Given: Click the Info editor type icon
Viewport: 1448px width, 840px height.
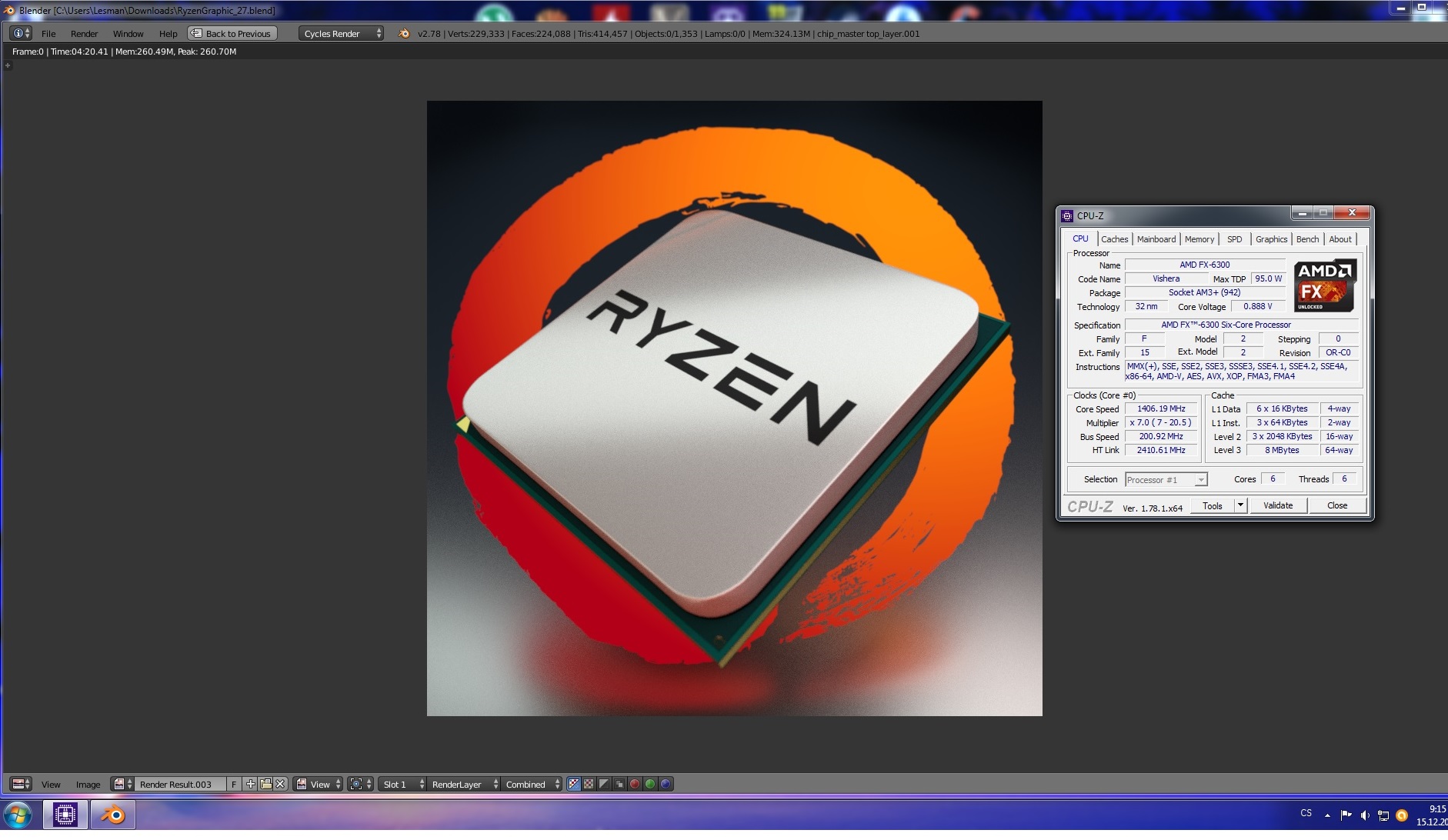Looking at the screenshot, I should pyautogui.click(x=21, y=33).
